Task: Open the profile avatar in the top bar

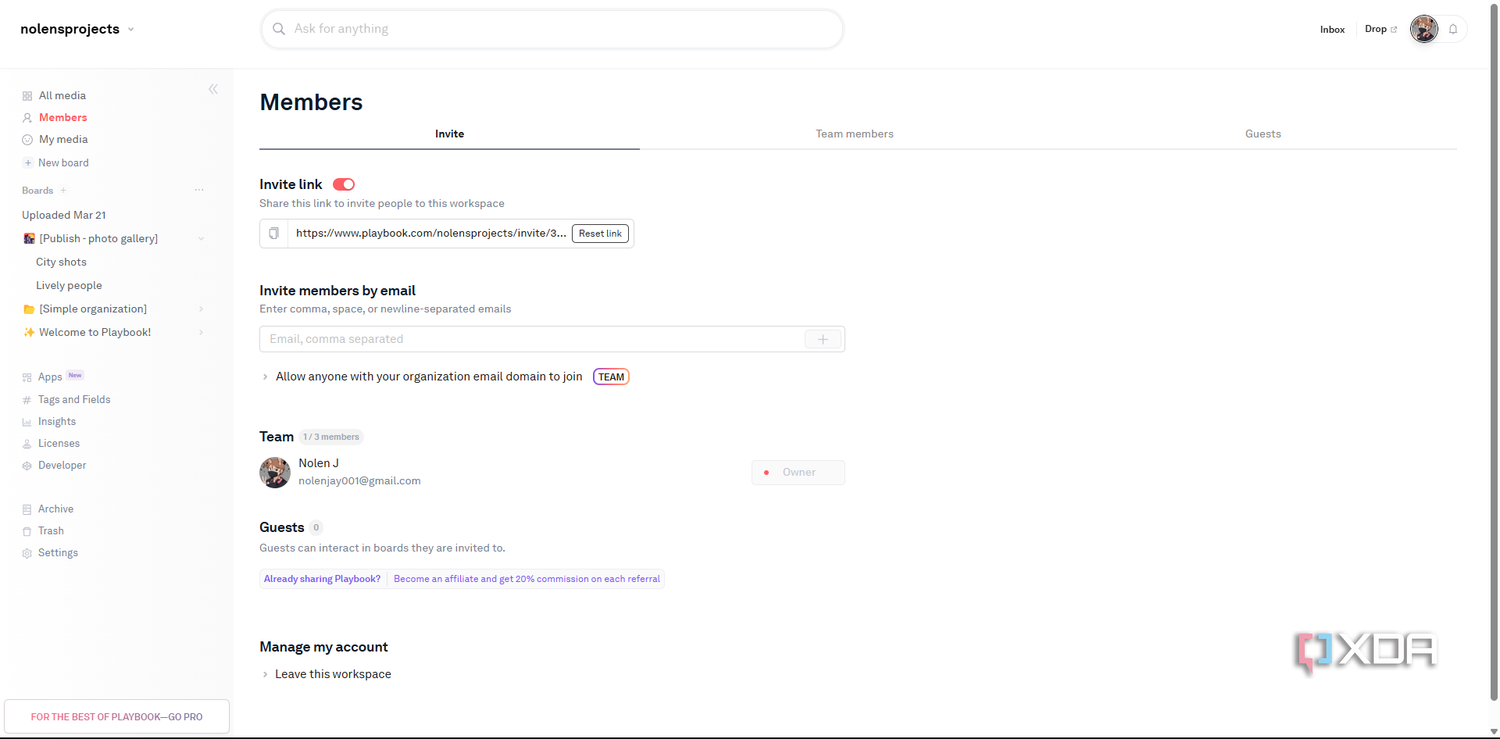Action: point(1424,29)
